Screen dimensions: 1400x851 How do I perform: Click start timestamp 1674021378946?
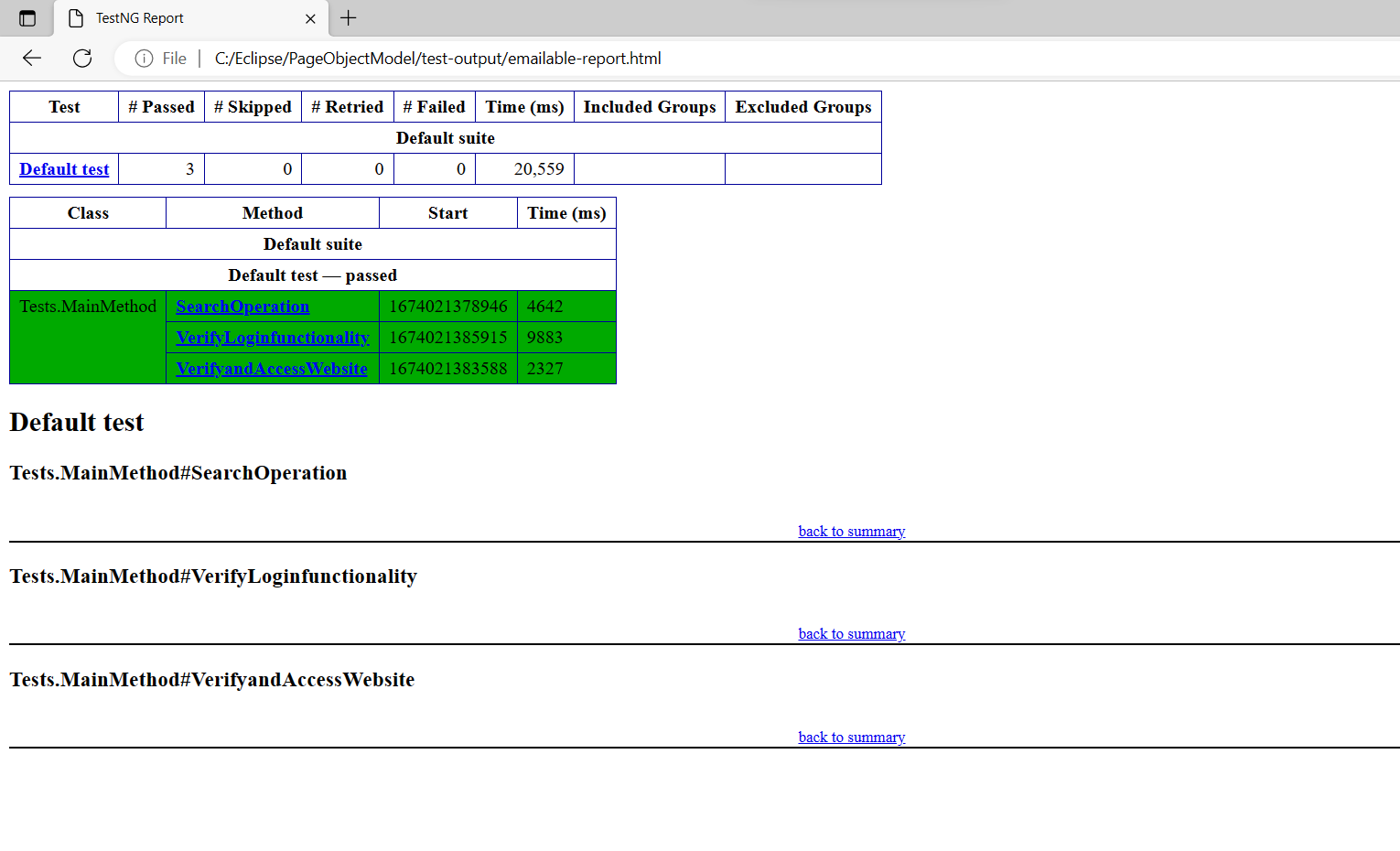point(448,307)
